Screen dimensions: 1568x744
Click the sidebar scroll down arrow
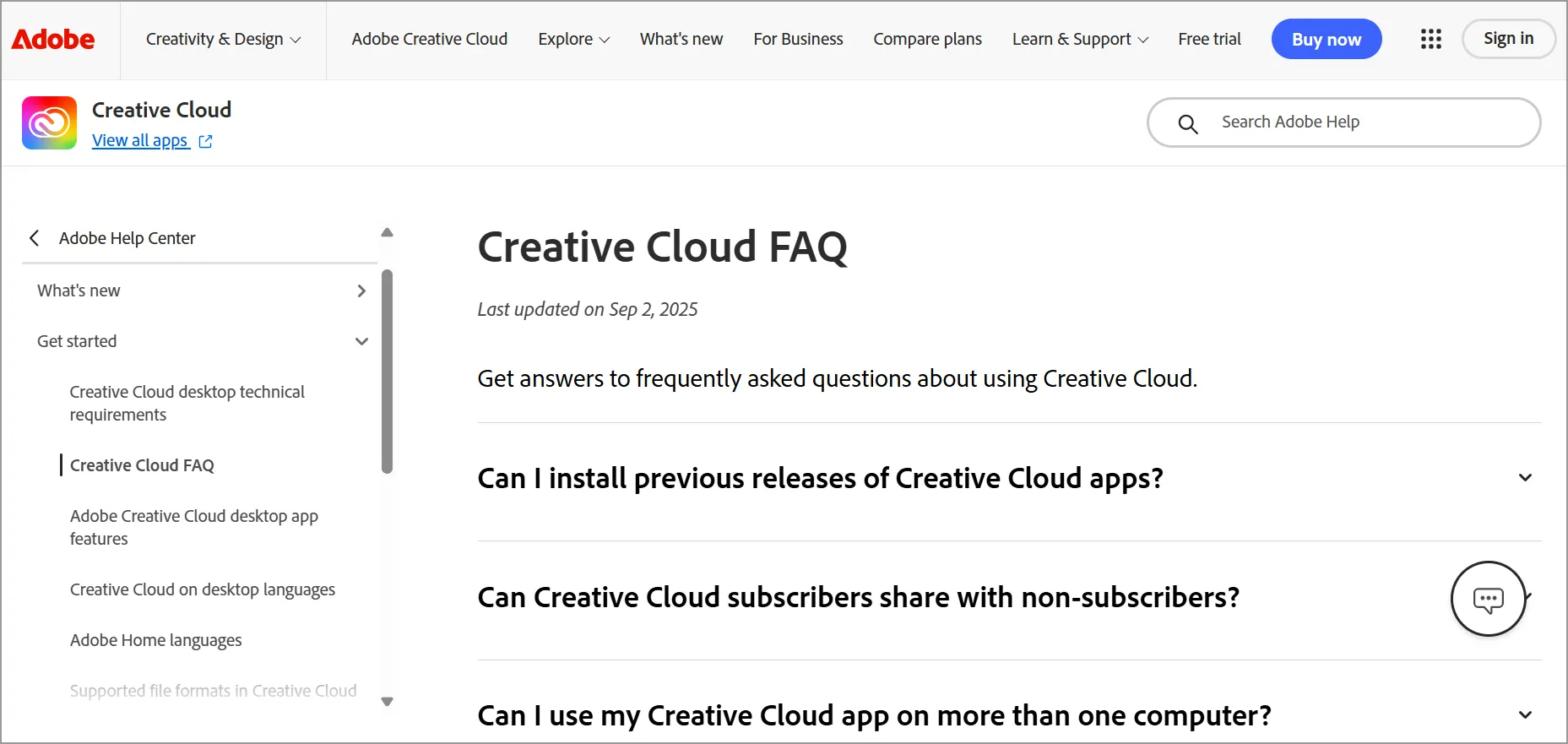pyautogui.click(x=387, y=702)
